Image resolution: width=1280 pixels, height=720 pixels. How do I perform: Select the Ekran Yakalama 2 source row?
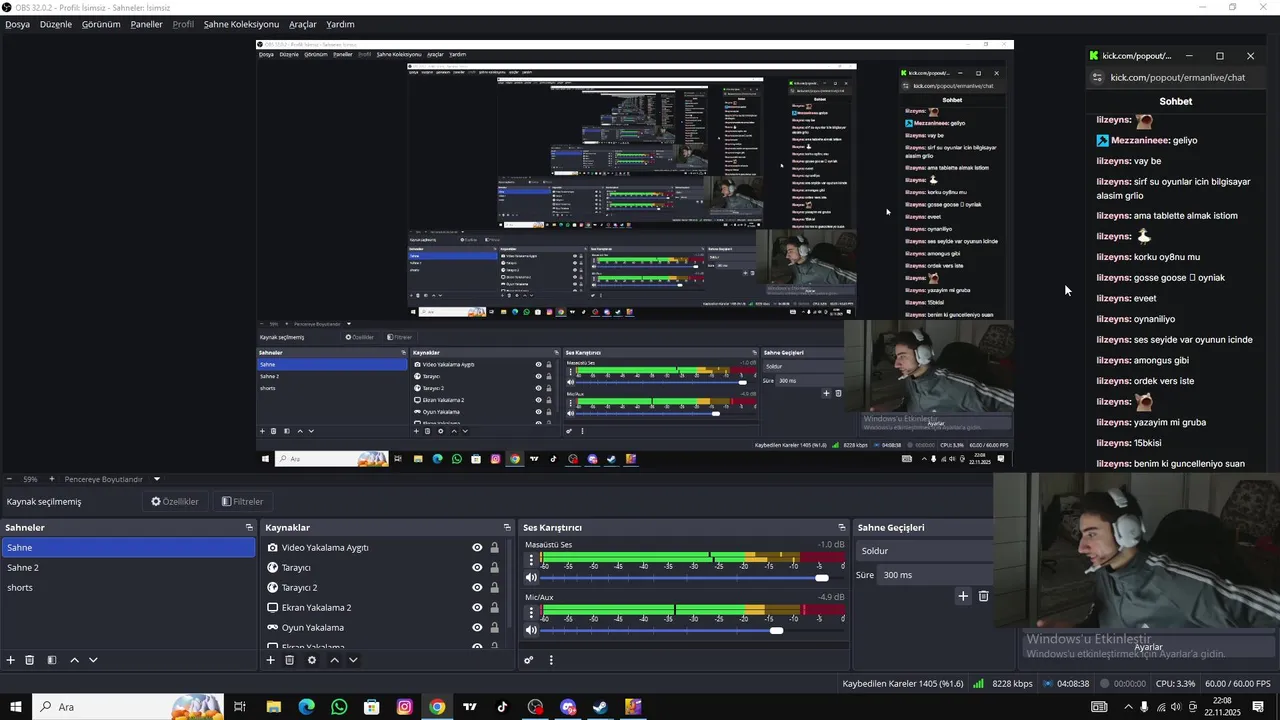(385, 608)
